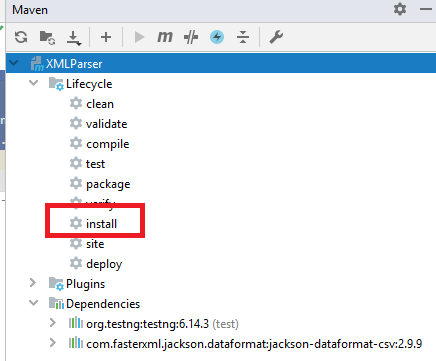Expand the Plugins folder

33,283
